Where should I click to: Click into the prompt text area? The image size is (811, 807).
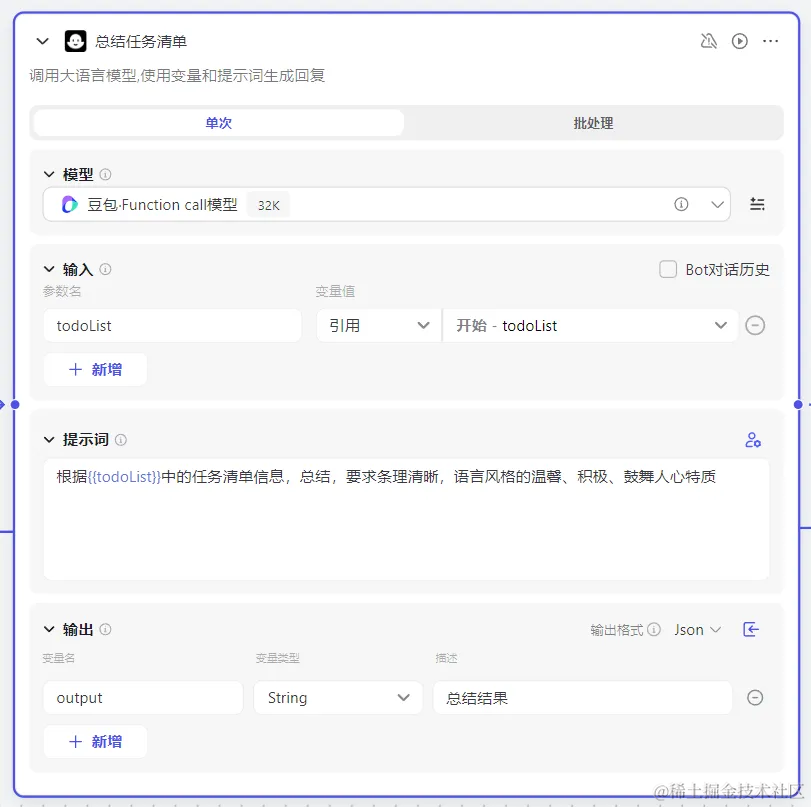[406, 519]
